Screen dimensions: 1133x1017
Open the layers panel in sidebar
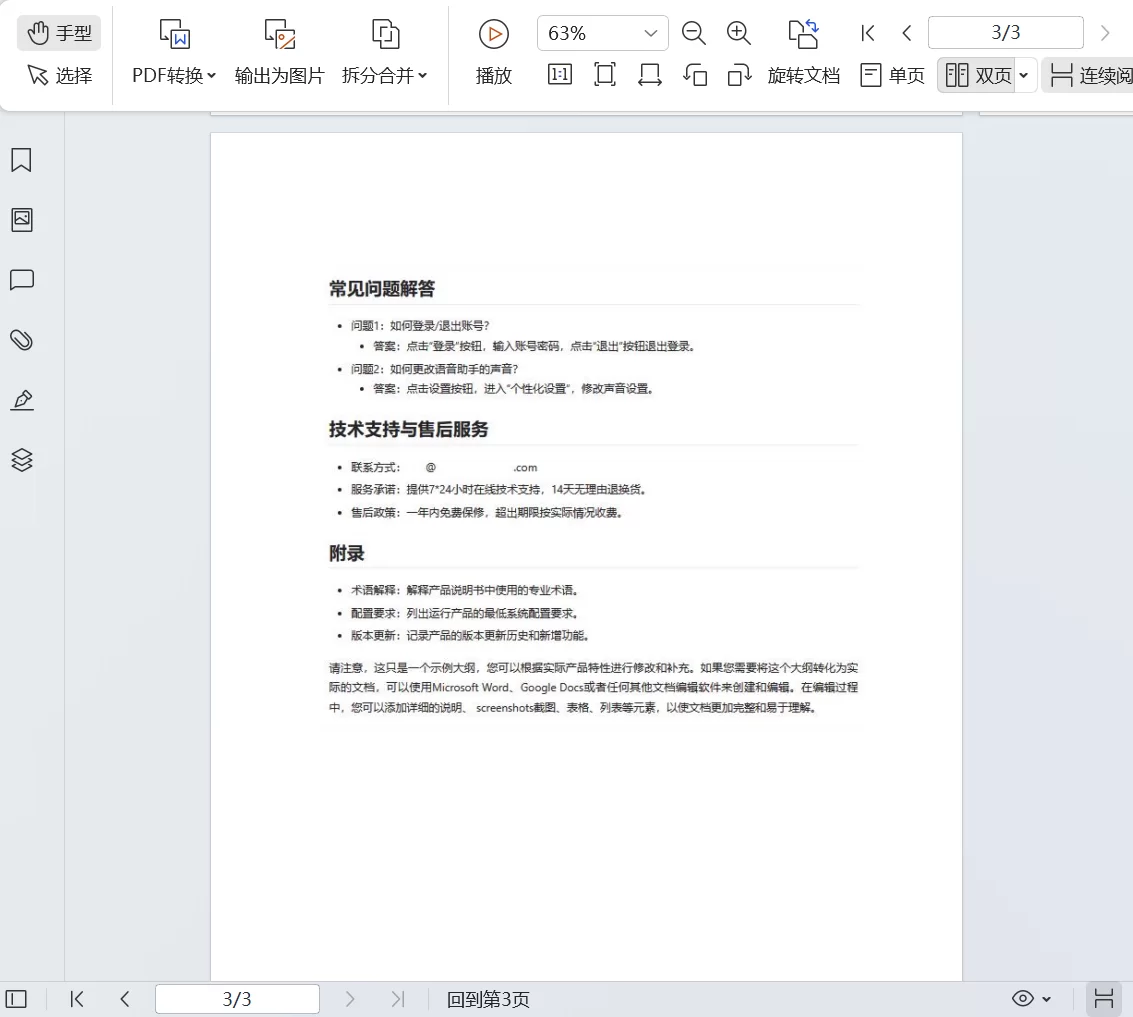point(21,460)
